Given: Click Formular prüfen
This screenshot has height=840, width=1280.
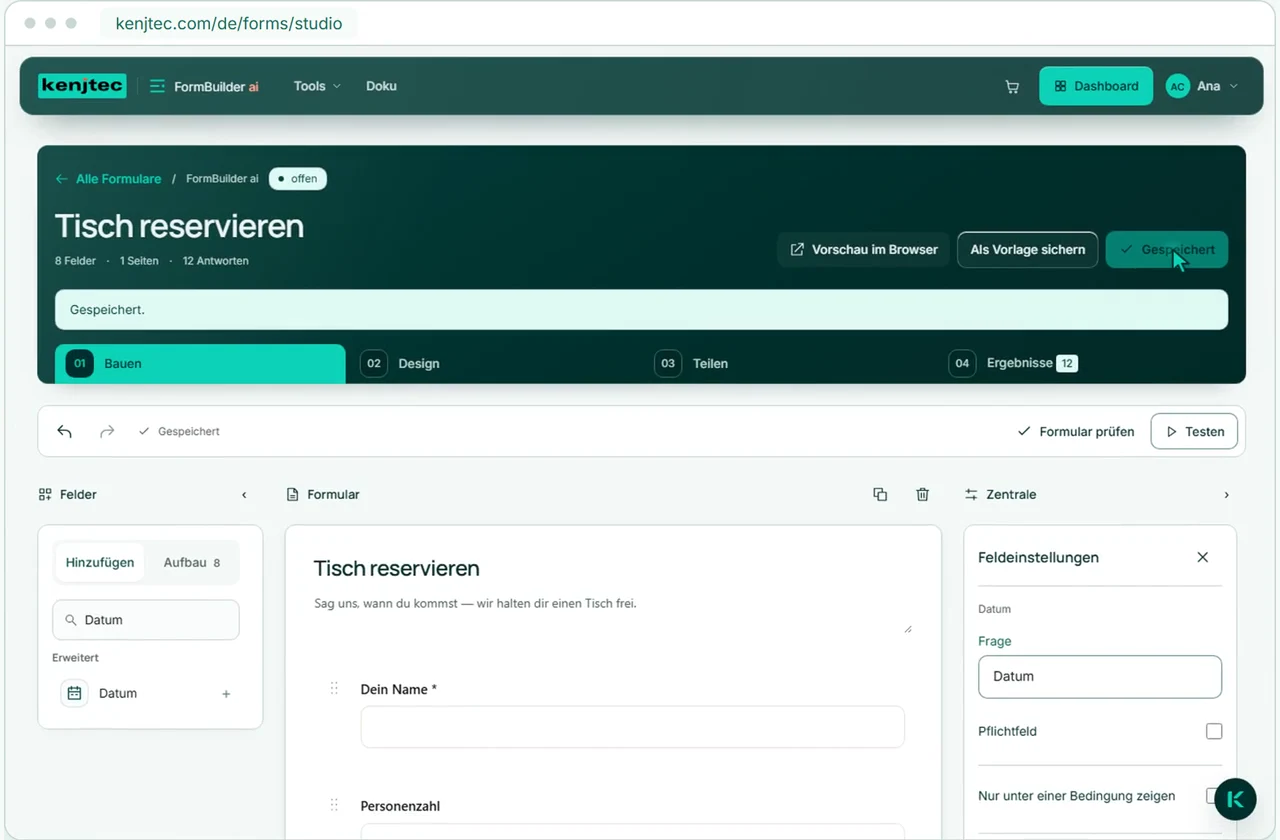Looking at the screenshot, I should click(1076, 432).
